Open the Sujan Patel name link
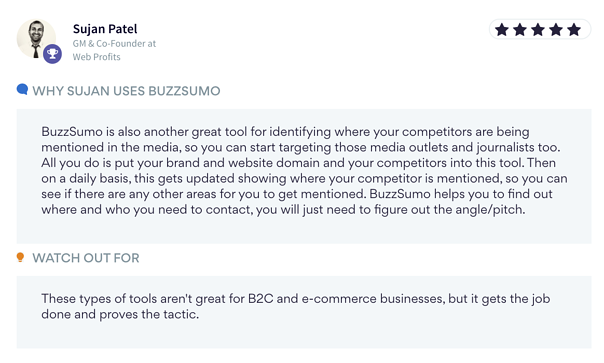This screenshot has width=604, height=363. tap(105, 29)
